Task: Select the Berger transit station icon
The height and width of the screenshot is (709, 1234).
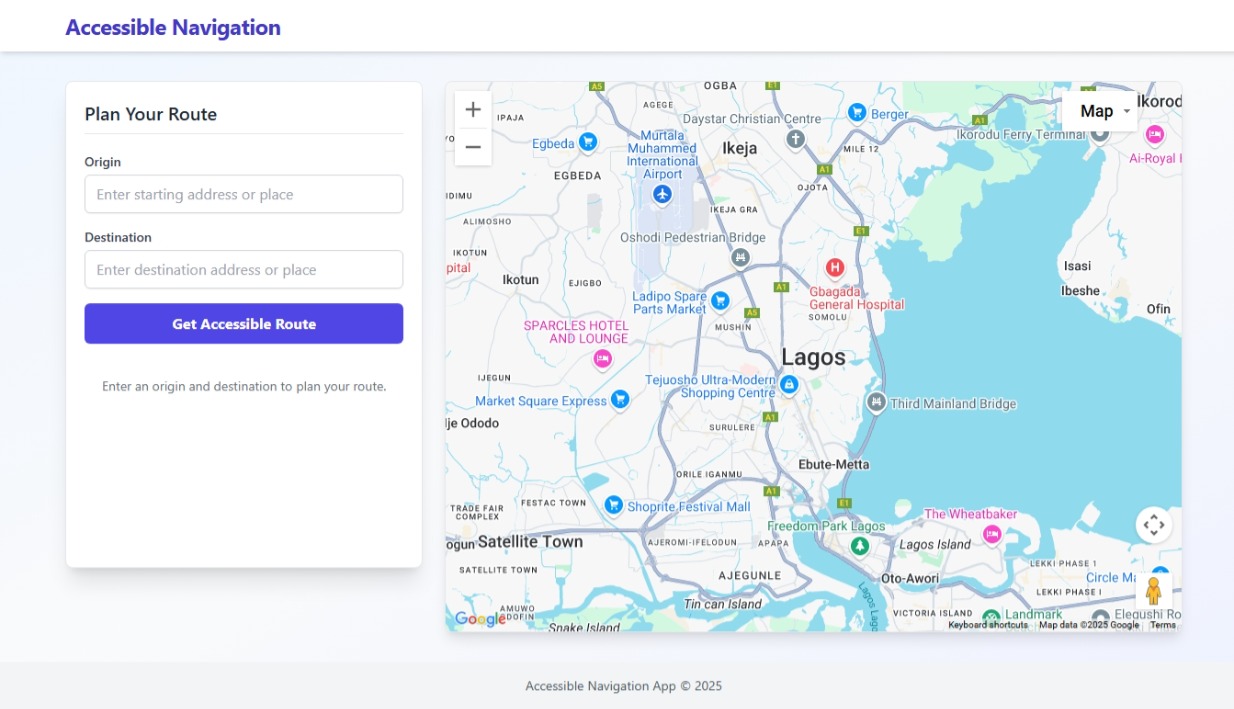Action: [x=857, y=111]
